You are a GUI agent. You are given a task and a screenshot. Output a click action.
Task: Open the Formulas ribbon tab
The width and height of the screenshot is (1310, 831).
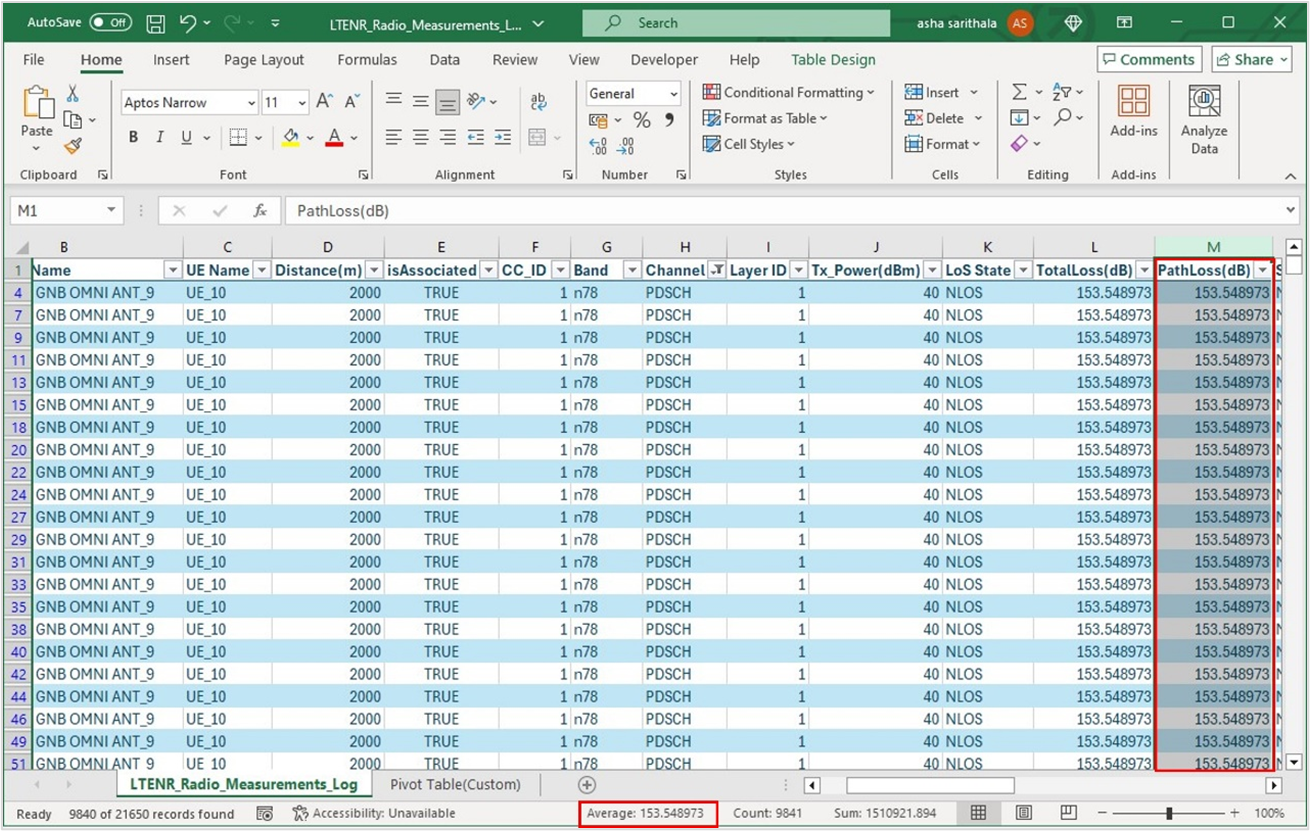367,60
